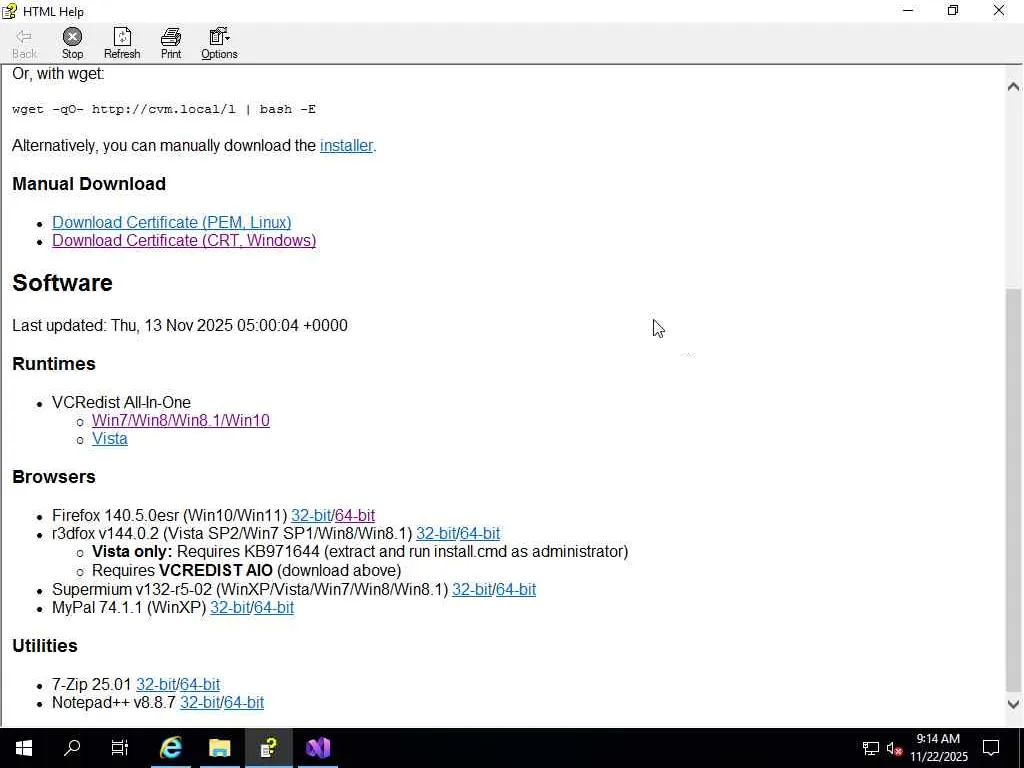Click the taskbar clock showing 9:14 AM
This screenshot has height=768, width=1024.
coord(938,748)
